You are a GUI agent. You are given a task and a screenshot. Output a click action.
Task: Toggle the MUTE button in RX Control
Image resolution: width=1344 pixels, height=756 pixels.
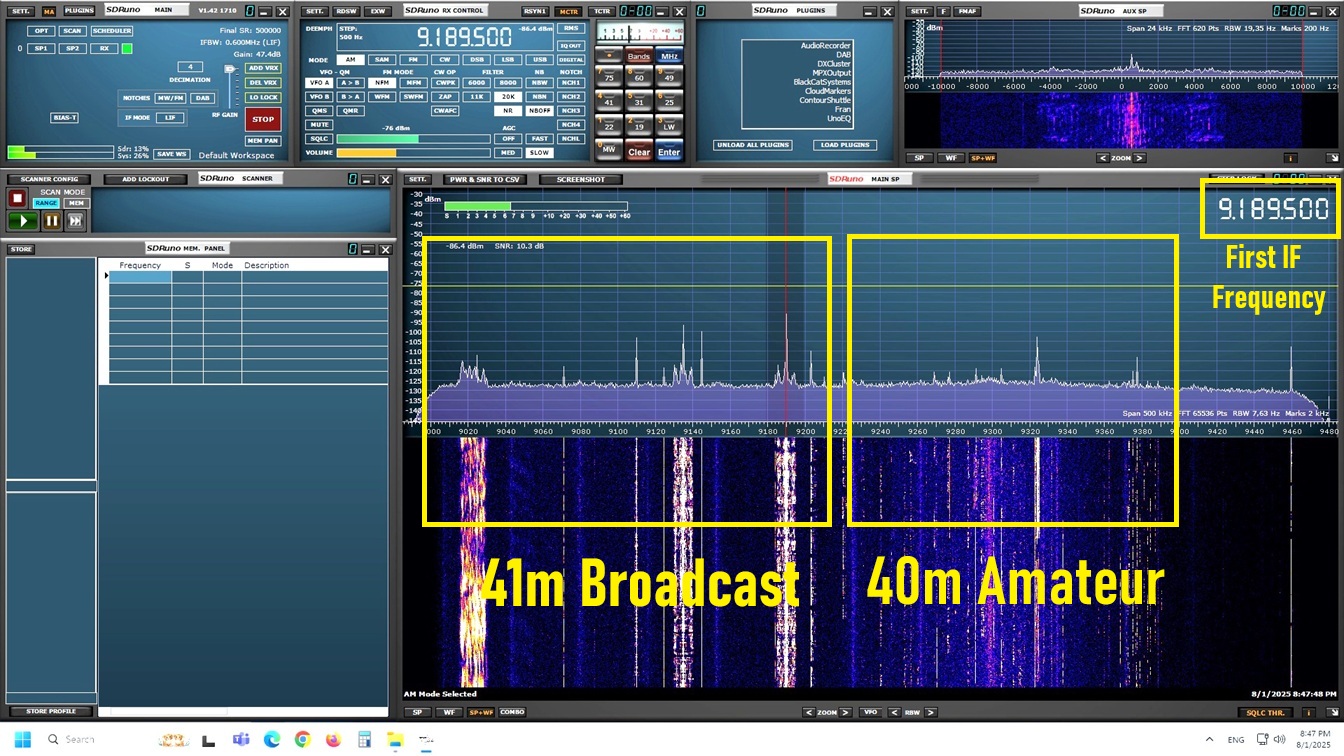tap(319, 125)
